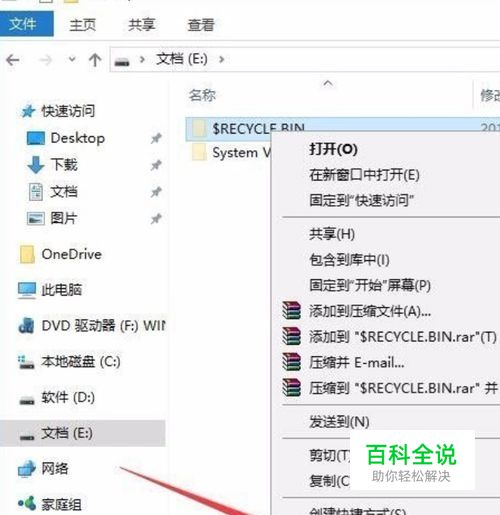Switch to the 查看 ribbon tab

(201, 25)
